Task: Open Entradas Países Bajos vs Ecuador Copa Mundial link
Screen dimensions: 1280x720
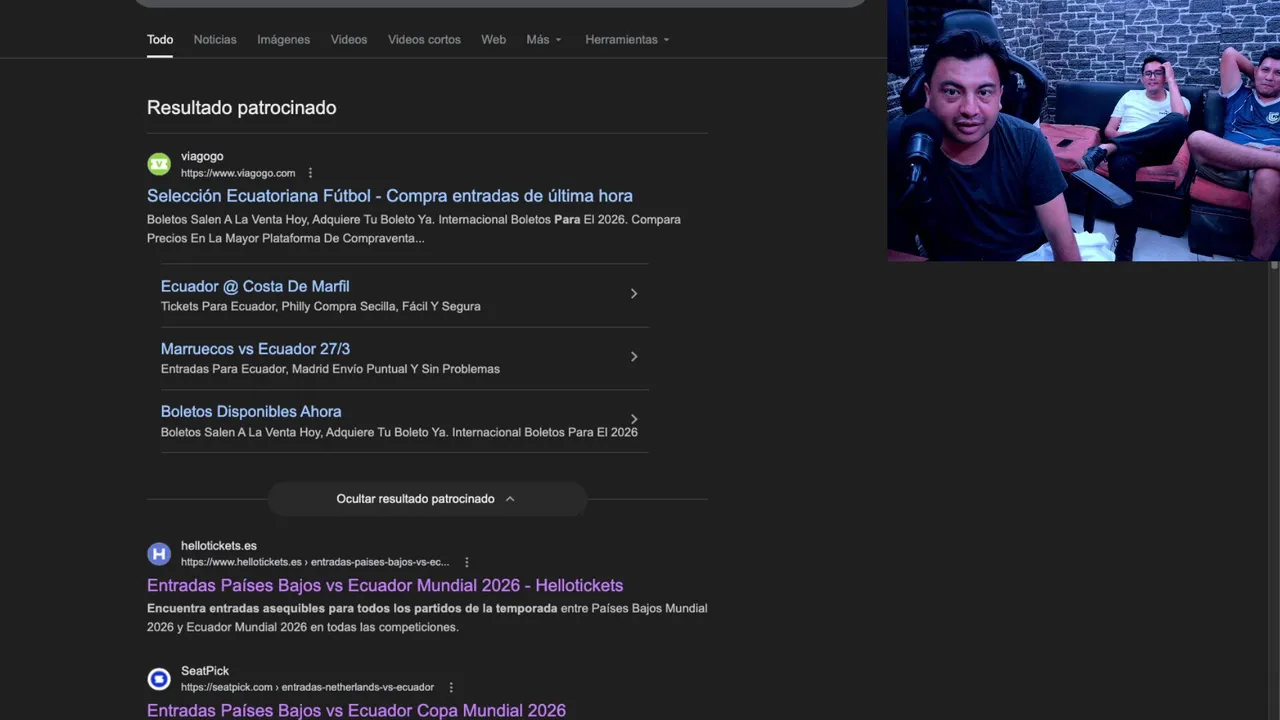Action: [356, 710]
